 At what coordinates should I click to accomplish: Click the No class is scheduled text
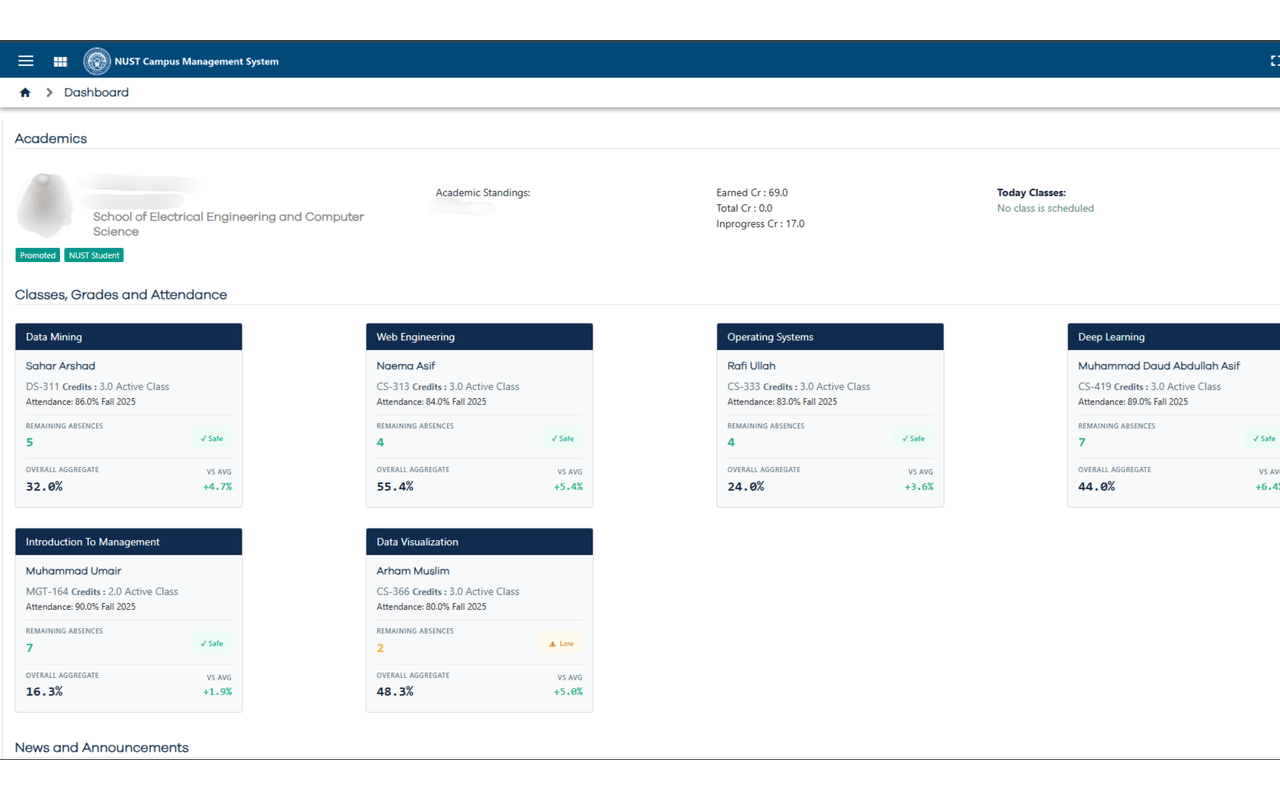pos(1046,209)
